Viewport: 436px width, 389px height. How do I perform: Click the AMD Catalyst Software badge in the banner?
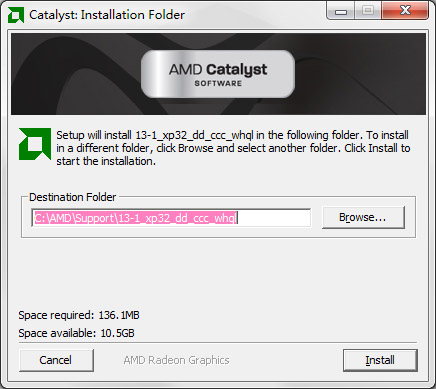218,74
